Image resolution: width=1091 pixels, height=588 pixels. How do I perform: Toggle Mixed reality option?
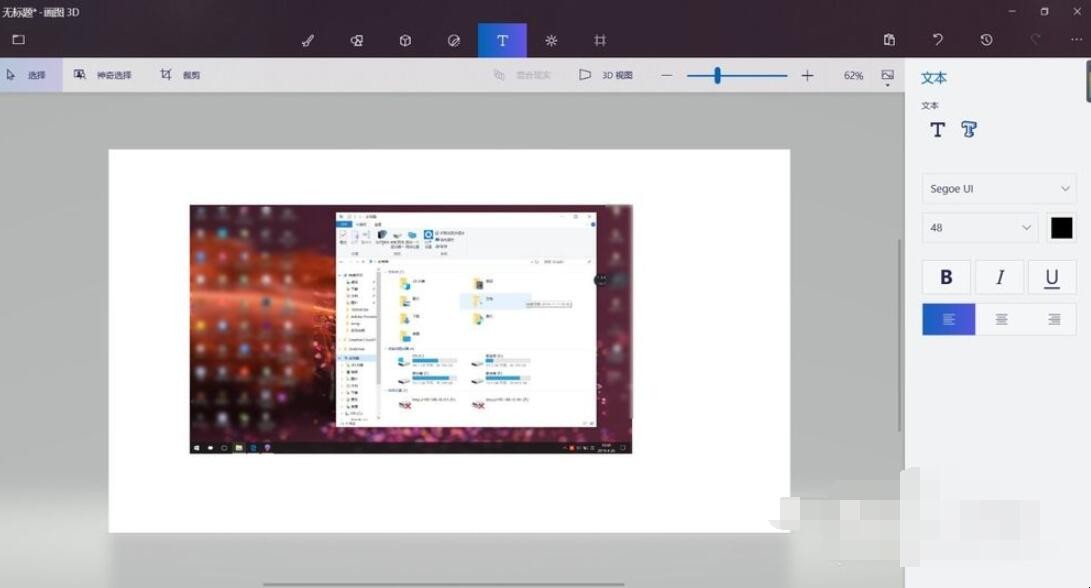click(522, 75)
